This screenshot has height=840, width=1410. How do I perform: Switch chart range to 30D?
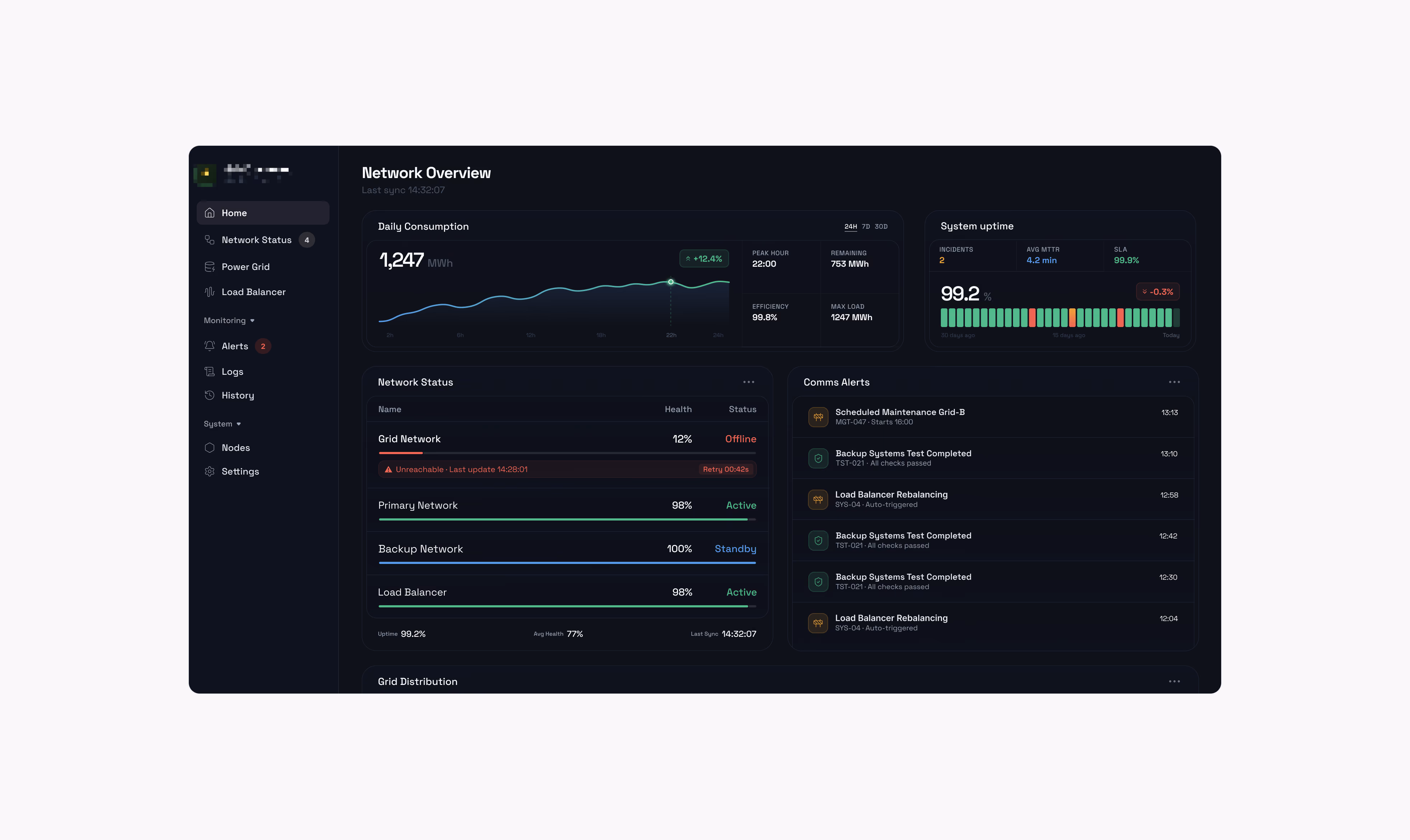881,227
